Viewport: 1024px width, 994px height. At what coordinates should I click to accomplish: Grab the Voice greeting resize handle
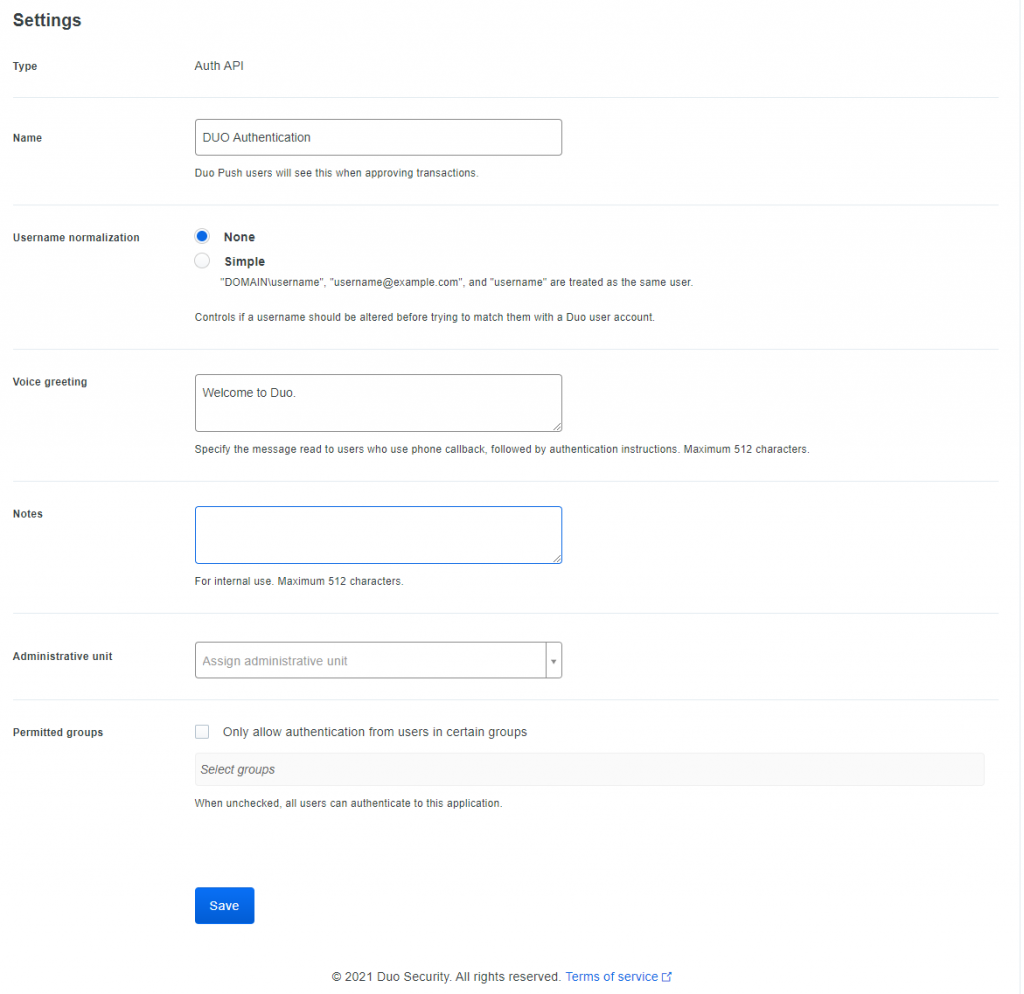556,426
